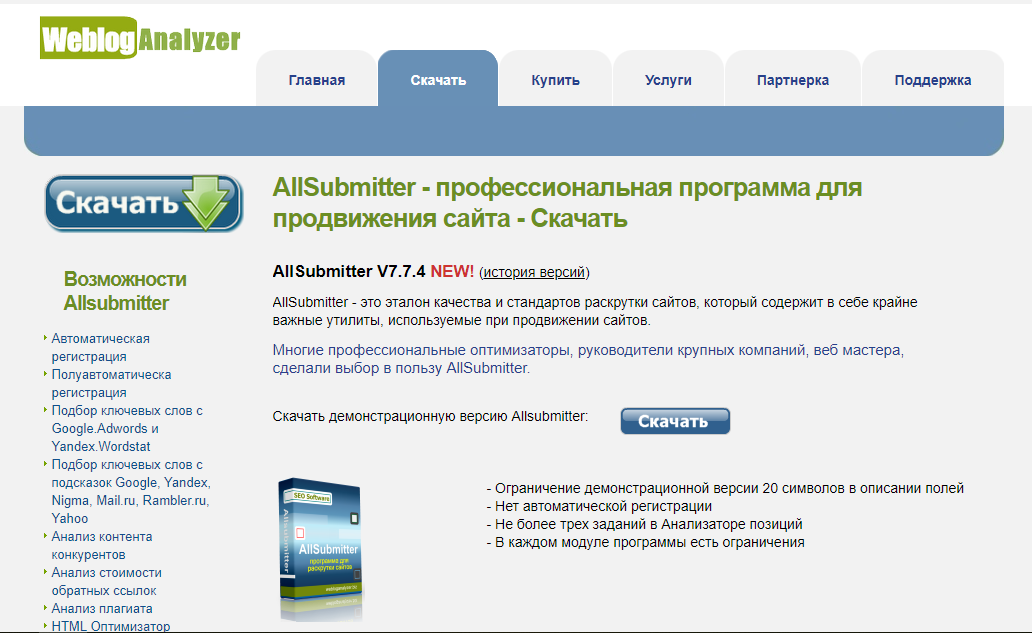This screenshot has height=633, width=1032.
Task: Select the Скачать navigation tab
Action: (x=438, y=80)
